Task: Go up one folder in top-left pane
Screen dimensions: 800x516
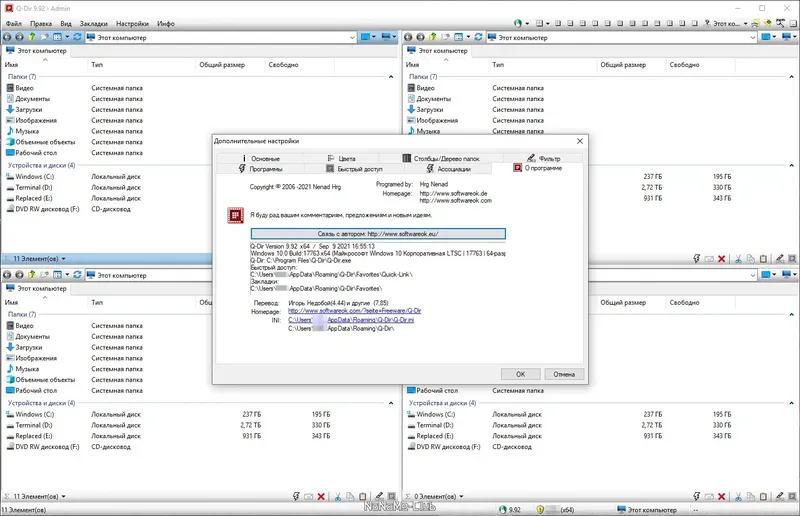Action: (32, 37)
